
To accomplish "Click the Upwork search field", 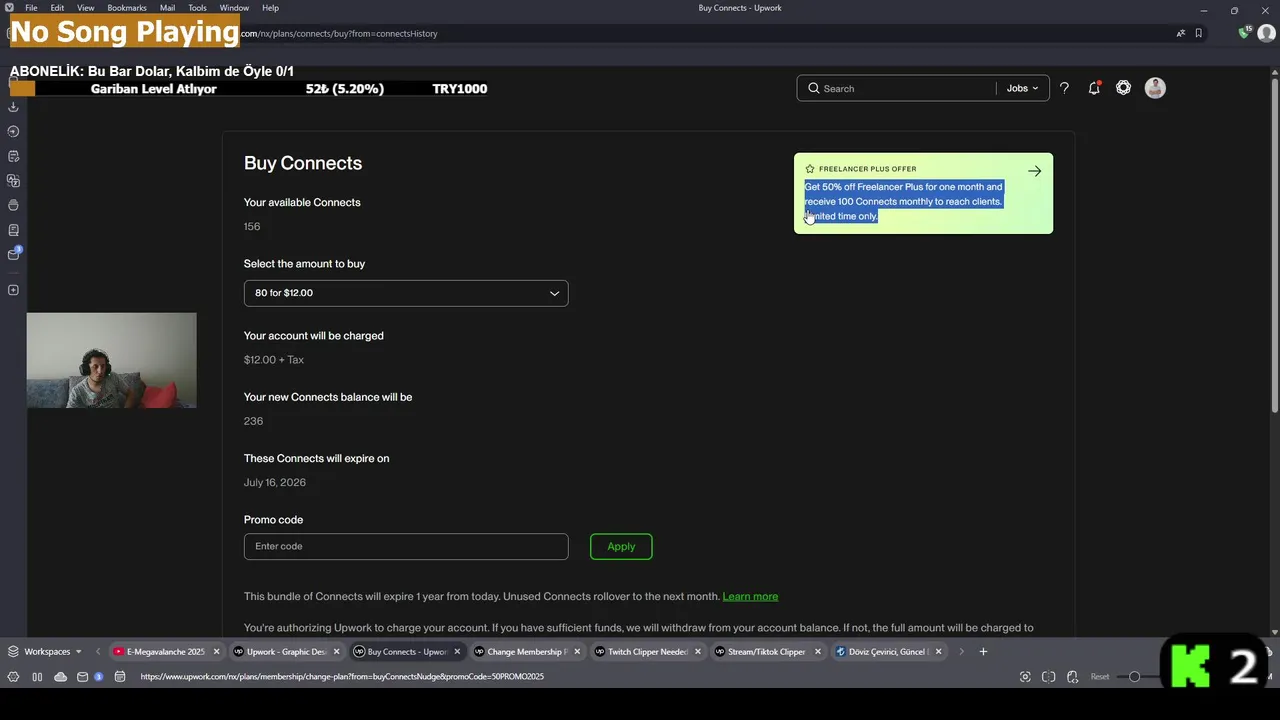I will click(906, 88).
